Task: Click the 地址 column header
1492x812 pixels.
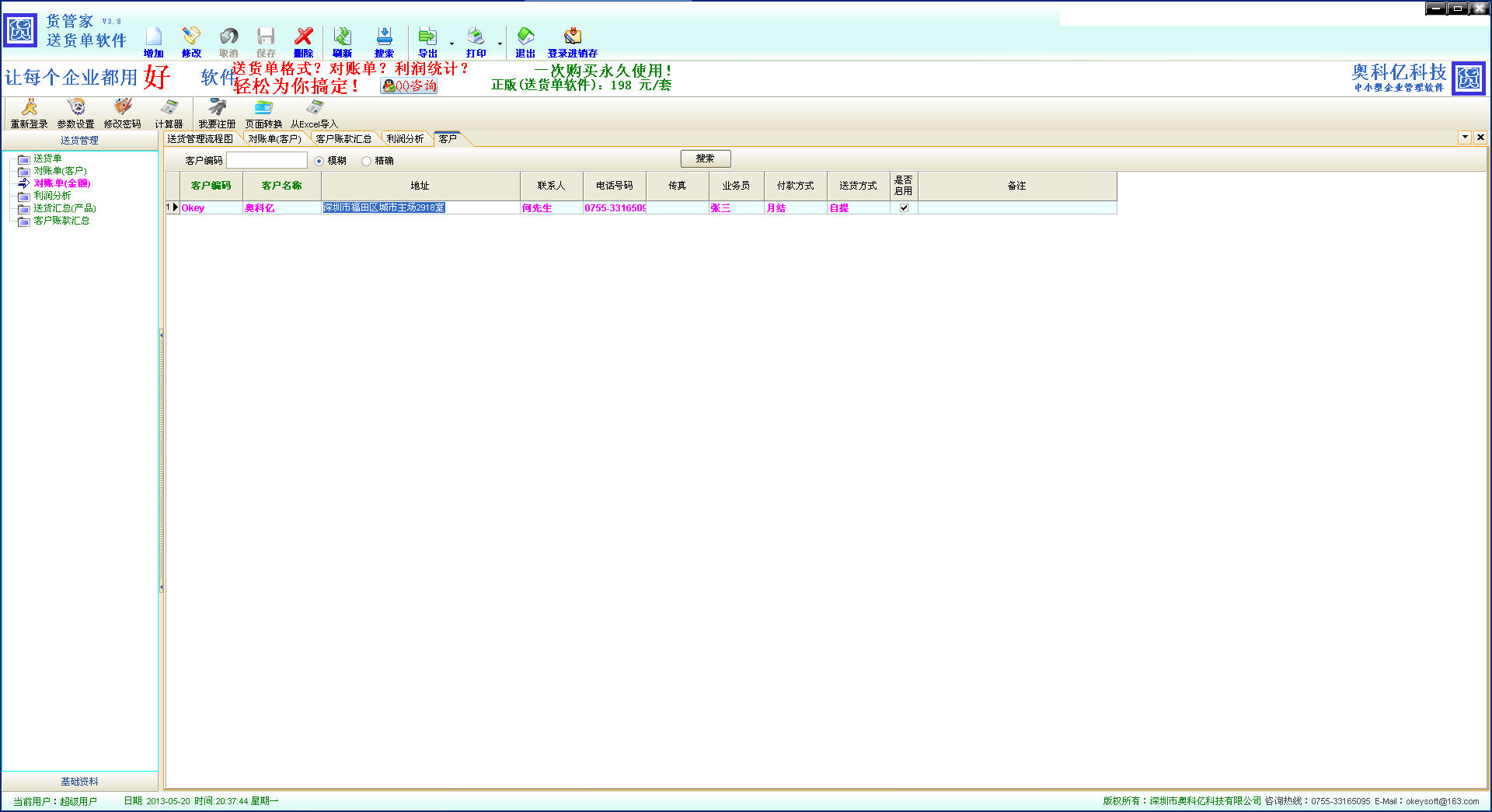Action: pos(420,186)
